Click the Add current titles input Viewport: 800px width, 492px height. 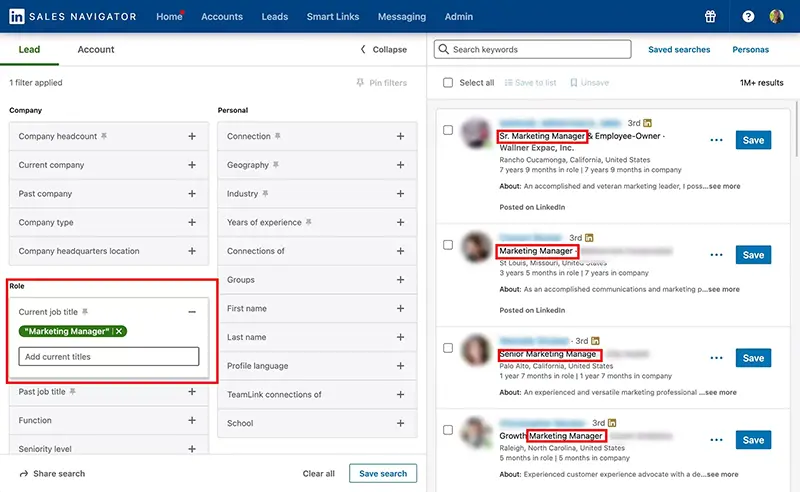tap(109, 356)
